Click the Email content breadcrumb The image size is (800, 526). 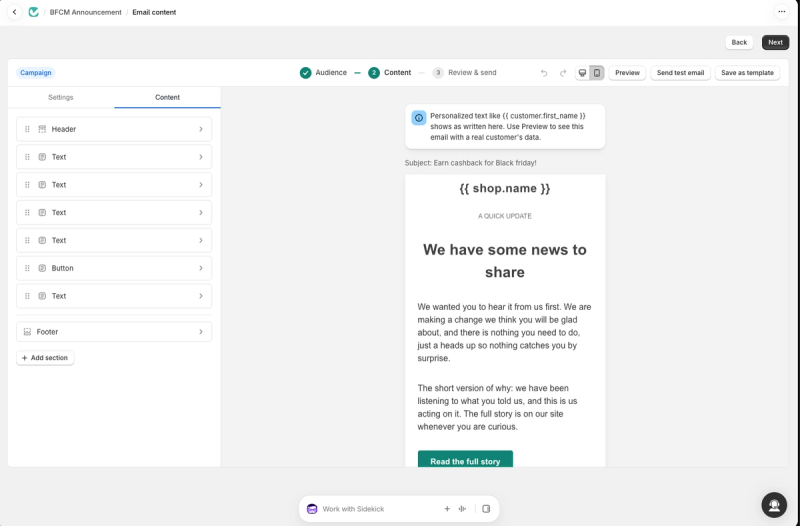[154, 12]
